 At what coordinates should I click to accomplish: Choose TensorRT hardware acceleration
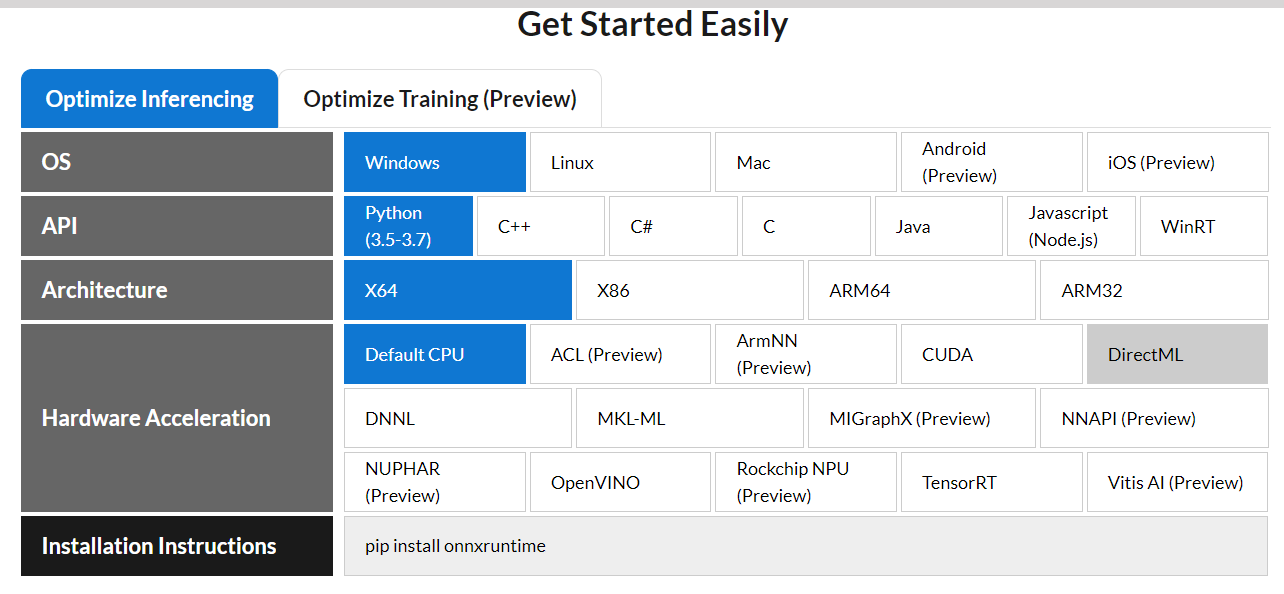coord(991,481)
